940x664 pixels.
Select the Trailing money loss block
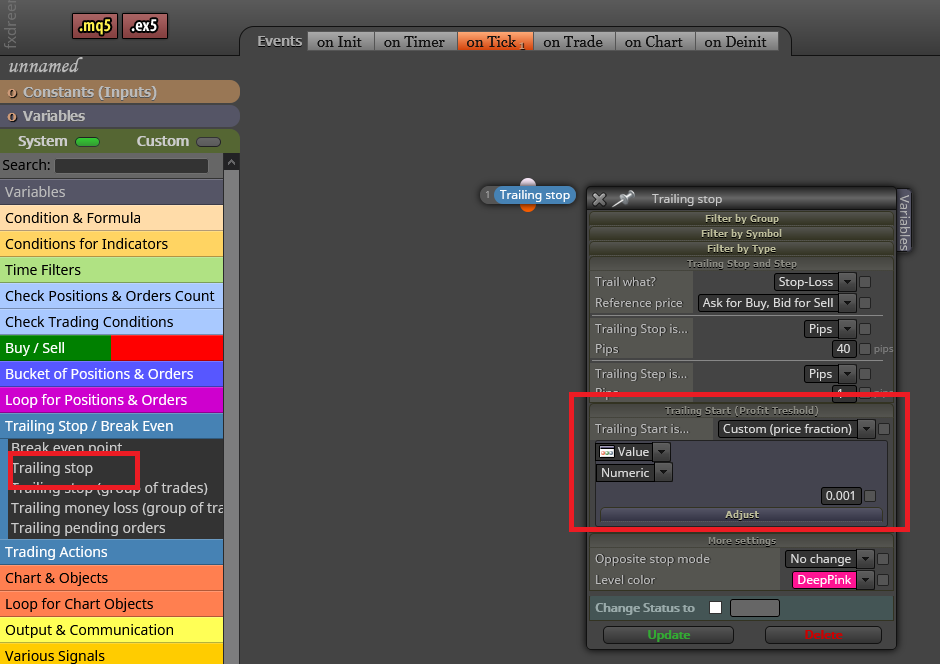coord(117,508)
